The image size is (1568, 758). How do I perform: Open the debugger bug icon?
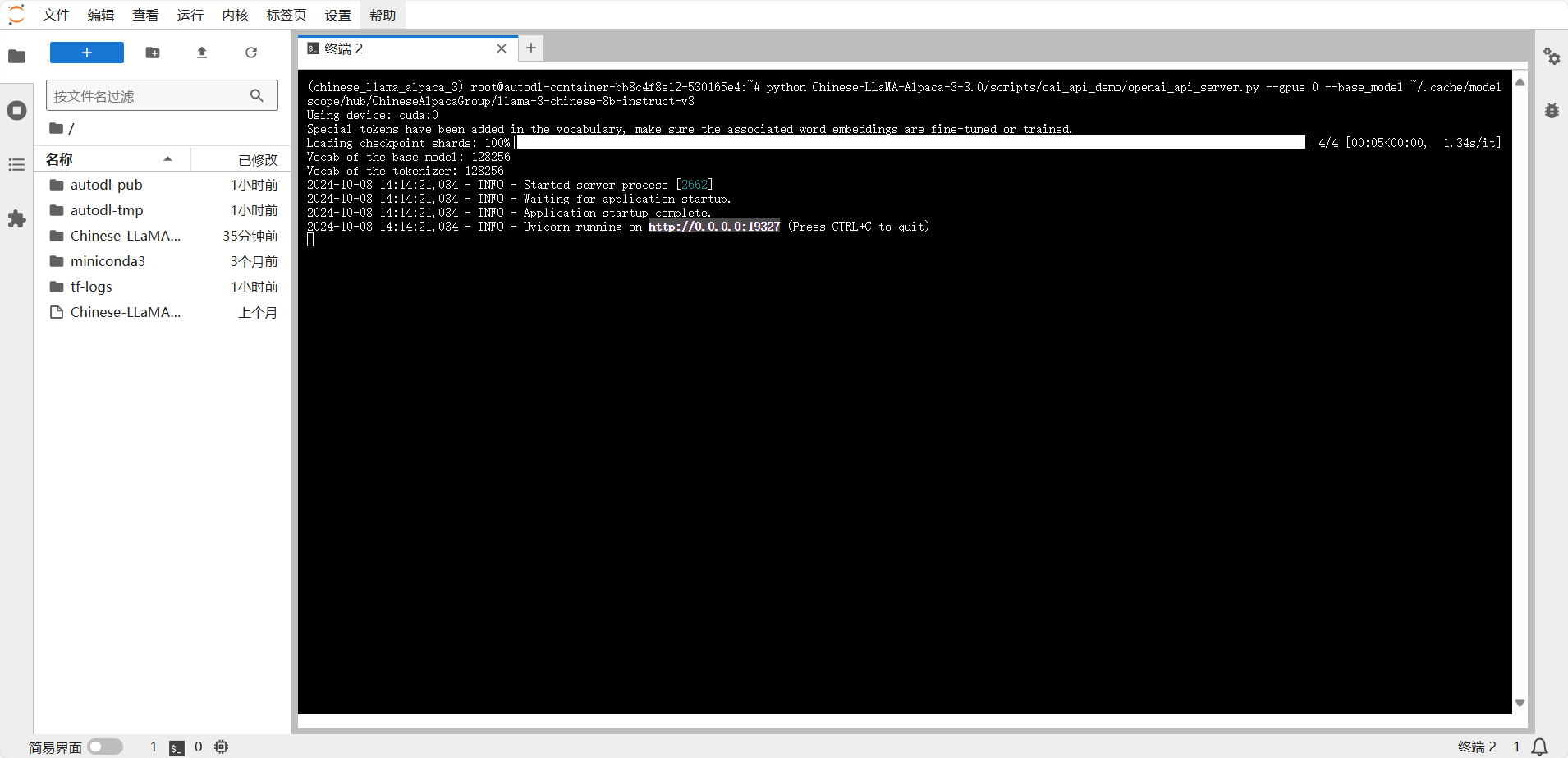click(1552, 111)
